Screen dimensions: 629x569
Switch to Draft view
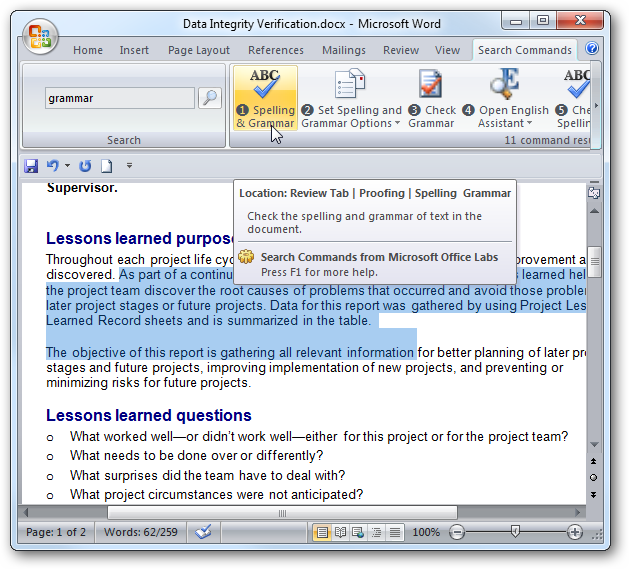pyautogui.click(x=395, y=532)
